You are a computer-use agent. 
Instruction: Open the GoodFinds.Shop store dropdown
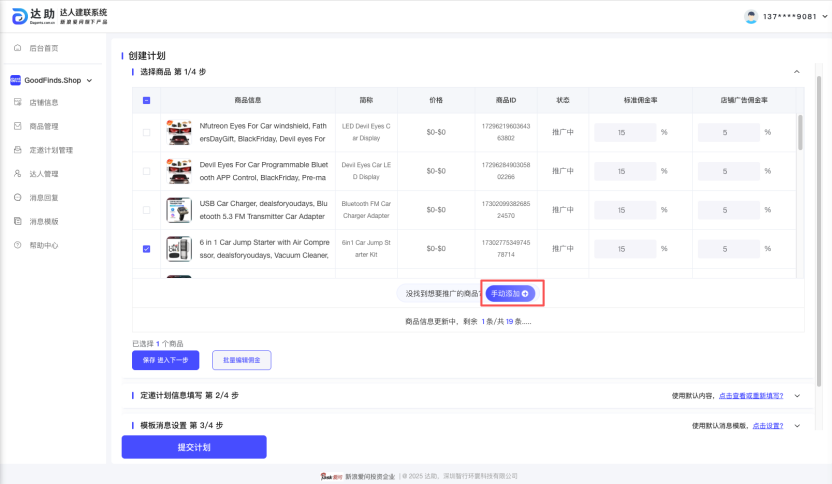[89, 80]
